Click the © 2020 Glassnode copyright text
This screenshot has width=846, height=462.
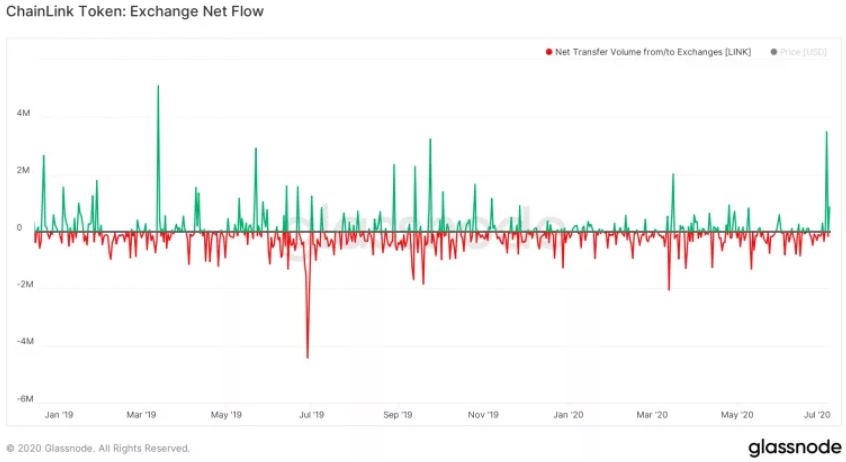pos(98,448)
